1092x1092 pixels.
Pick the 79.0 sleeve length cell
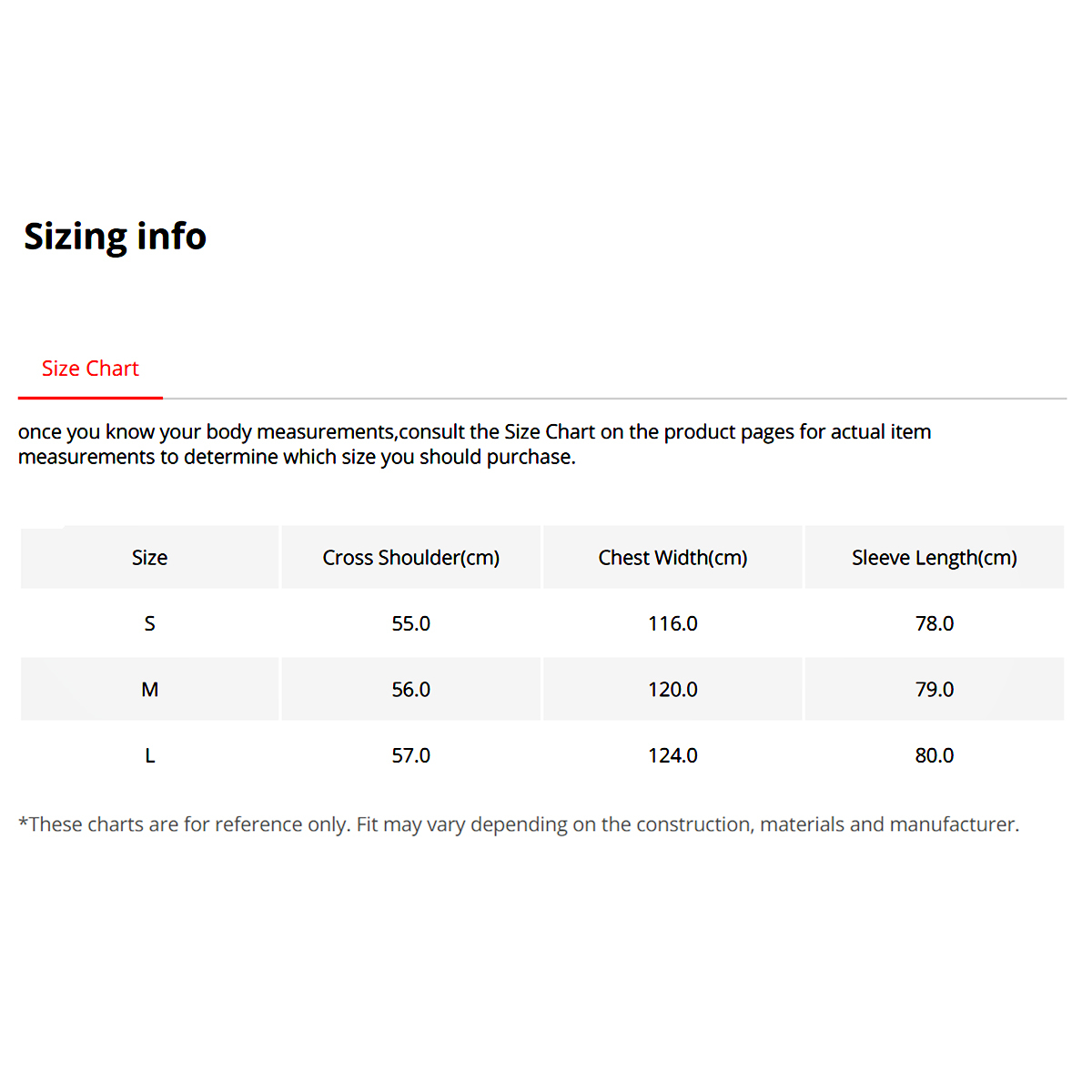(935, 690)
